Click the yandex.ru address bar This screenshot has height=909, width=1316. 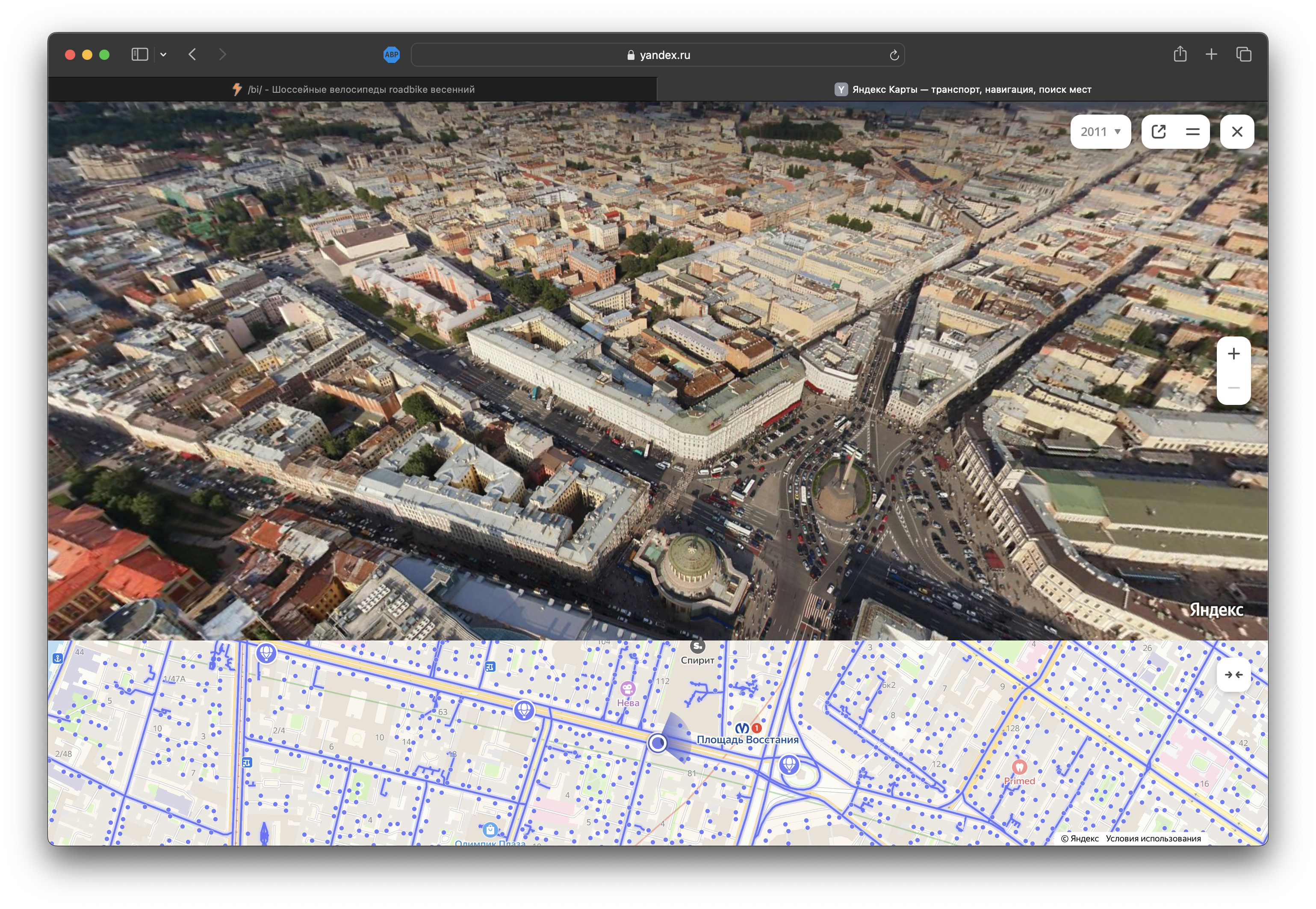658,55
